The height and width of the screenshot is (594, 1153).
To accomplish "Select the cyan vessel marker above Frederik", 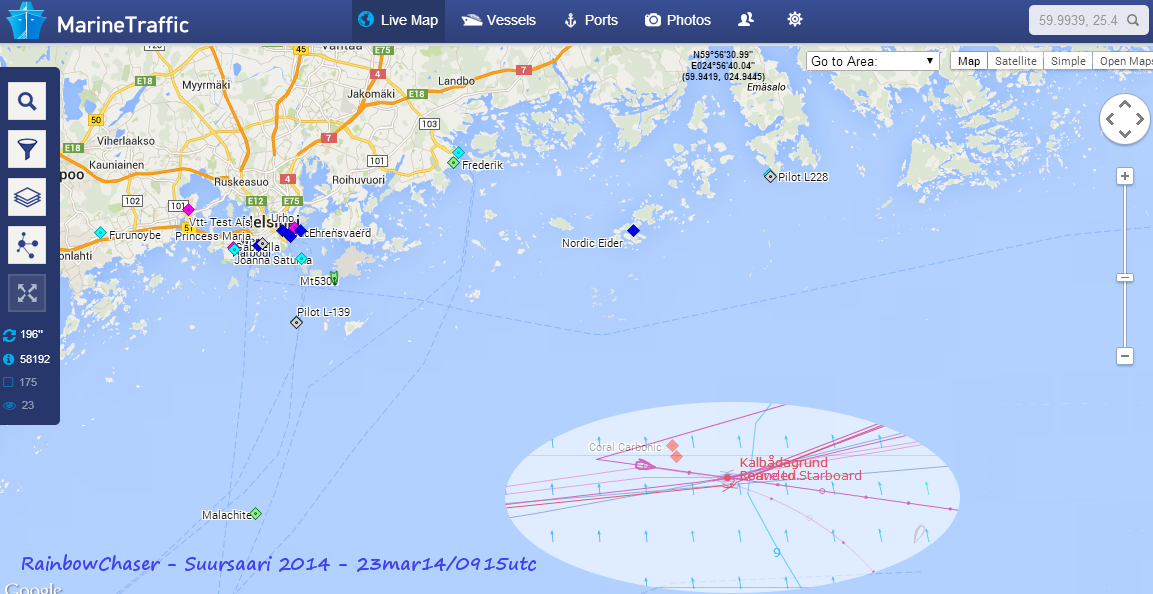I will (458, 152).
